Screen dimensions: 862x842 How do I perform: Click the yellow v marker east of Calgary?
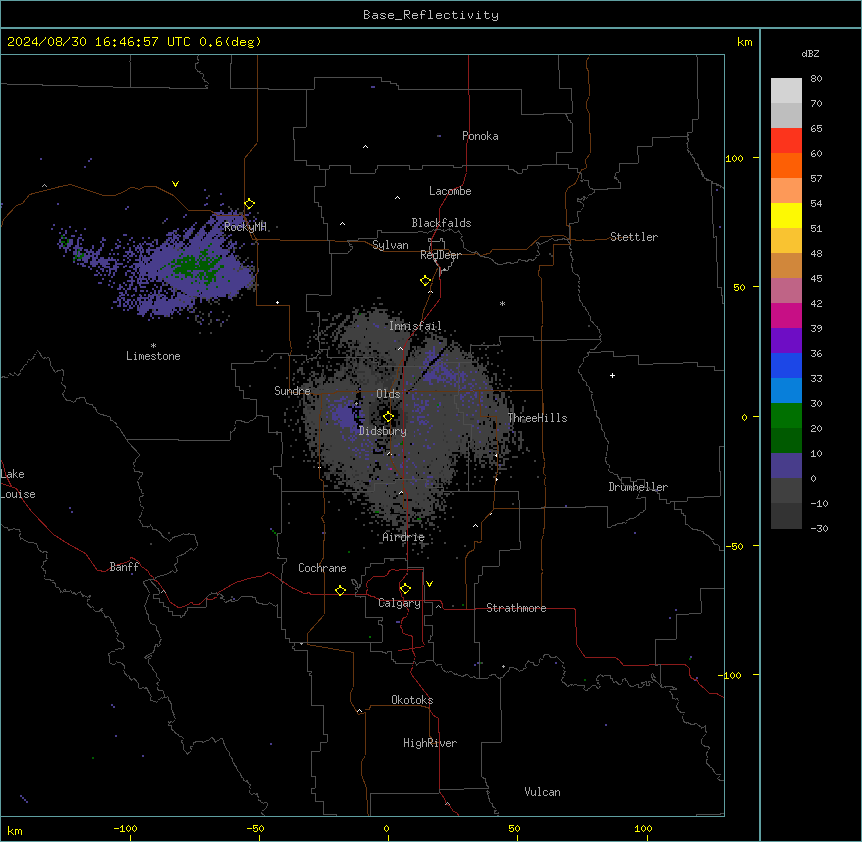coord(429,584)
